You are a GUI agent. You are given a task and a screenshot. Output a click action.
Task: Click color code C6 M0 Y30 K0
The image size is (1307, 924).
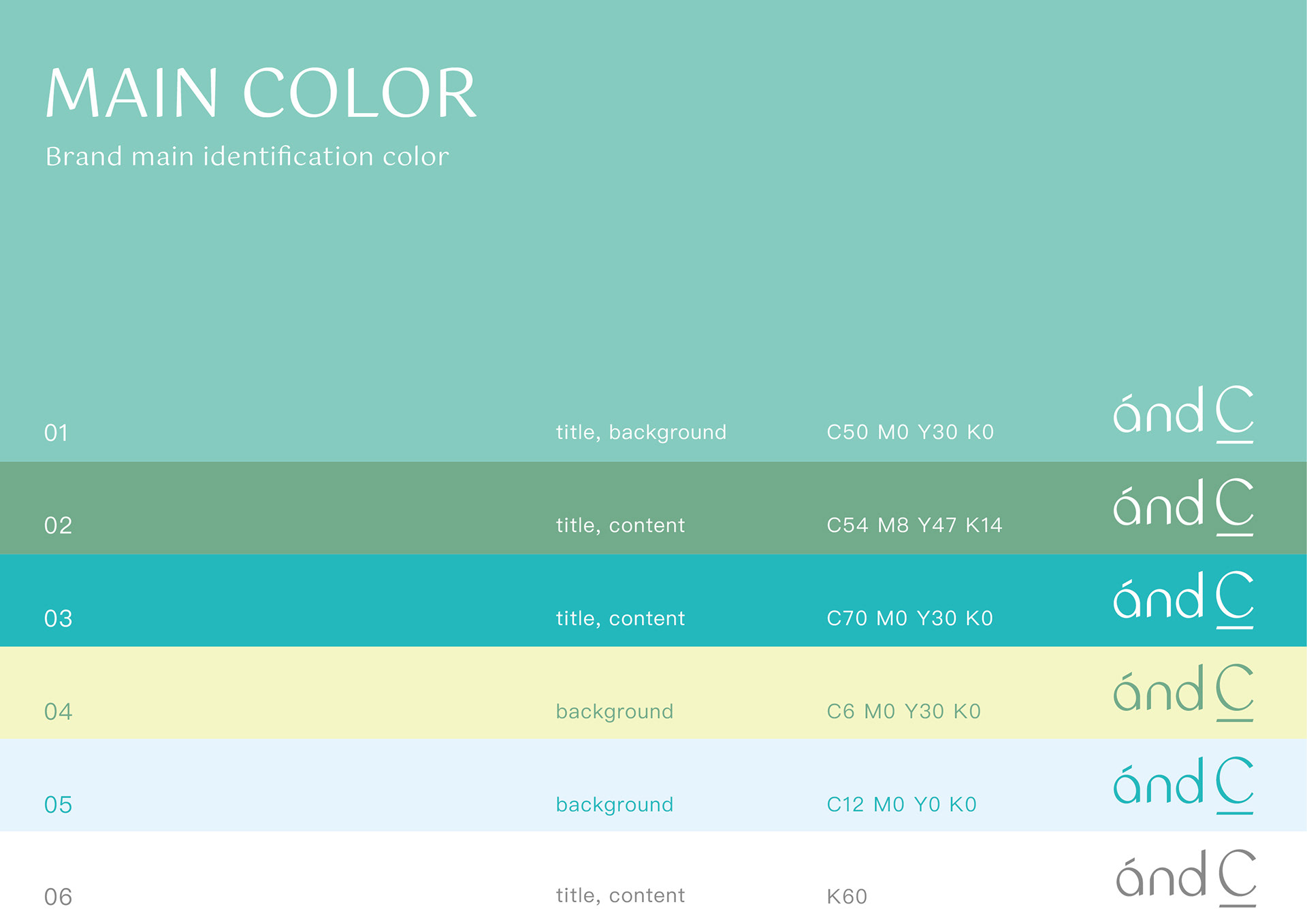[903, 712]
